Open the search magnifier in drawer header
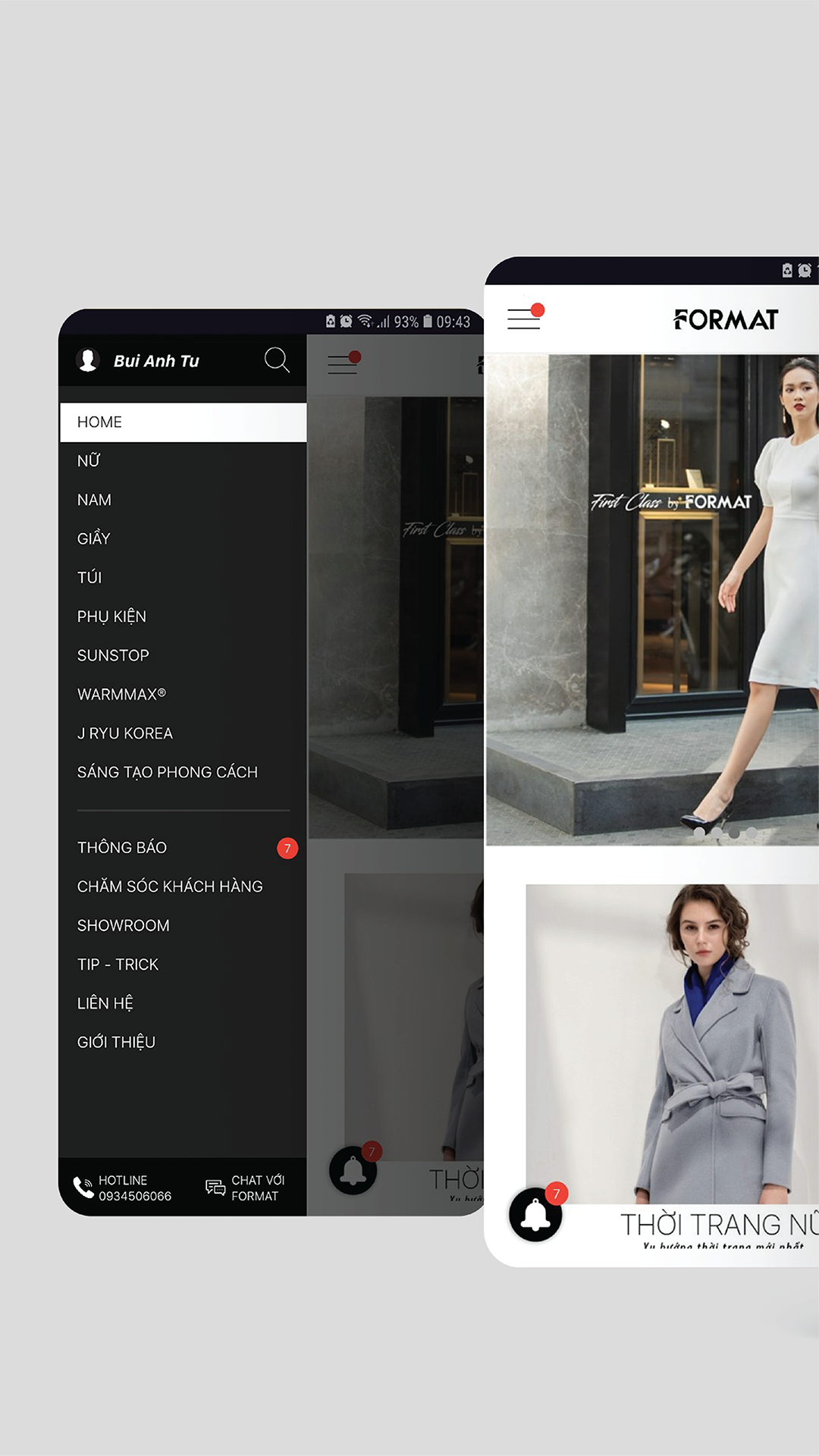The width and height of the screenshot is (819, 1456). (x=277, y=360)
